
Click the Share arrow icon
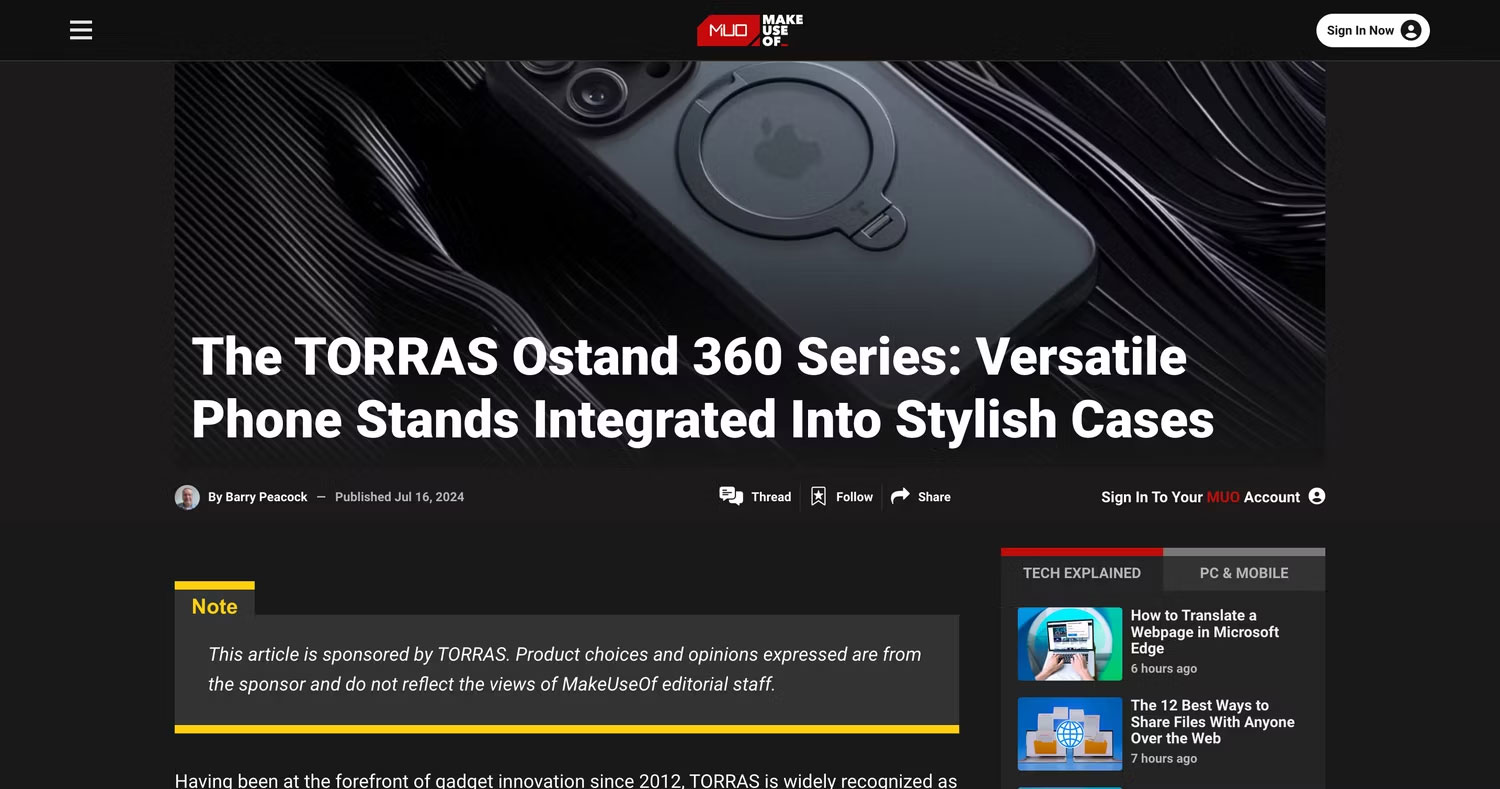[900, 496]
